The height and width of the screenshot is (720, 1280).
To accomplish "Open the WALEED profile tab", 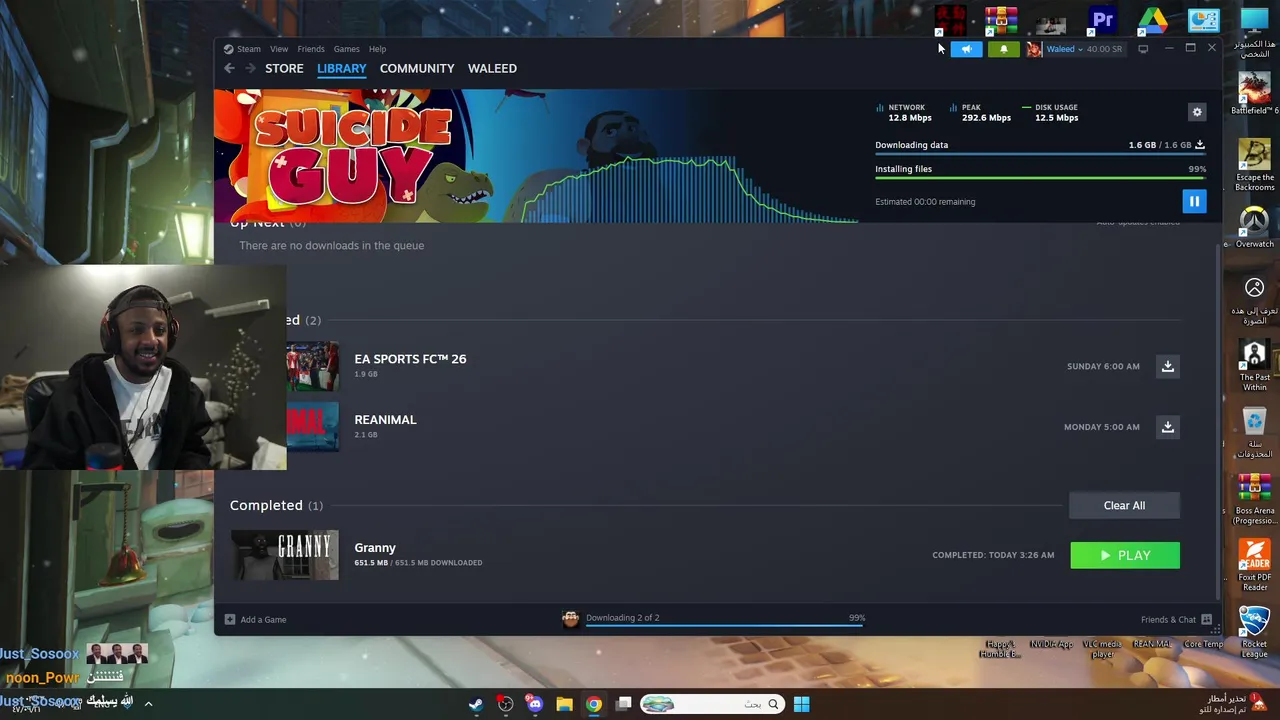I will pos(492,68).
